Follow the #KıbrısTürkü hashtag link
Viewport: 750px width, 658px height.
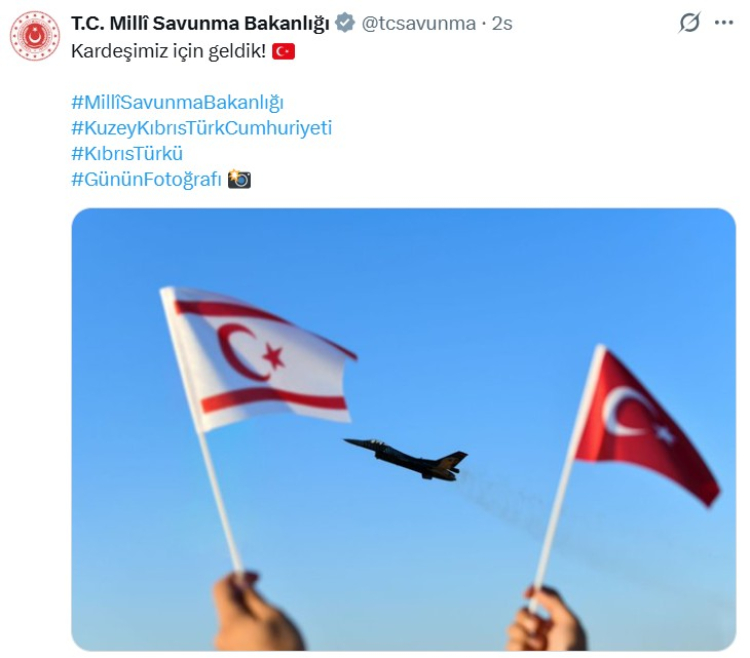tap(127, 154)
